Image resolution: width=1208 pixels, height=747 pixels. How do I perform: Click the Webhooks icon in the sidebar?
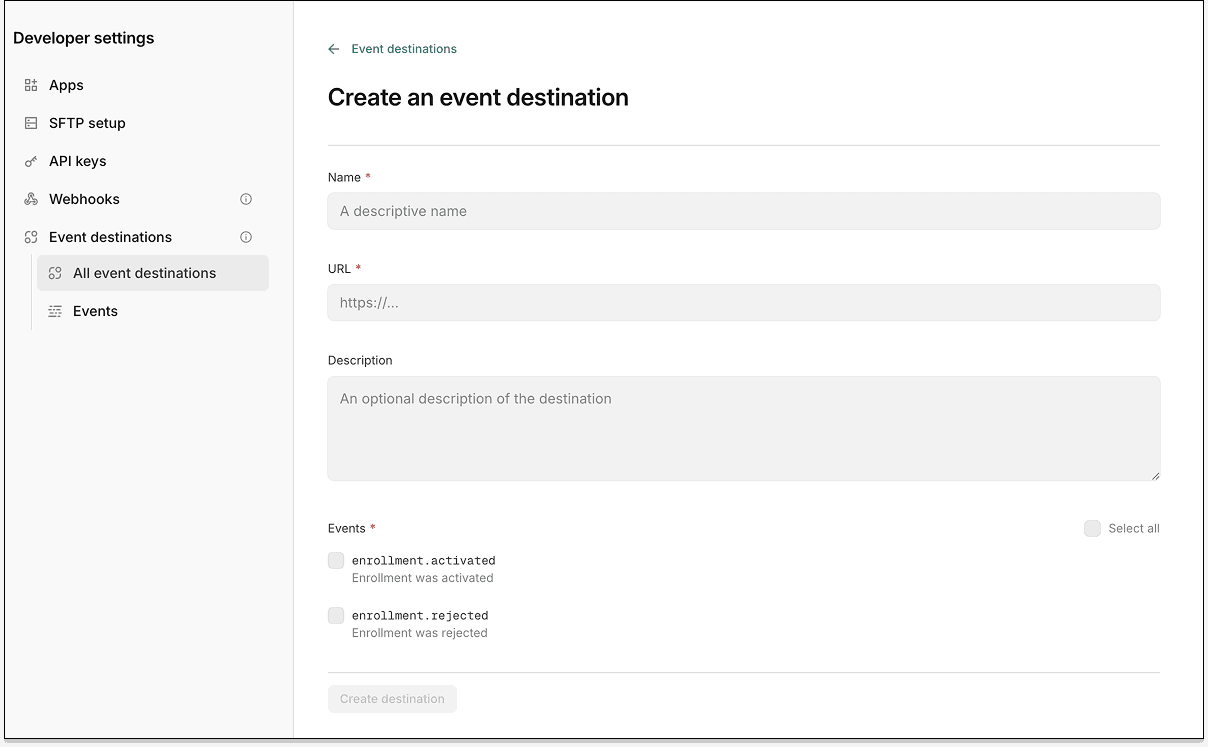pos(30,199)
